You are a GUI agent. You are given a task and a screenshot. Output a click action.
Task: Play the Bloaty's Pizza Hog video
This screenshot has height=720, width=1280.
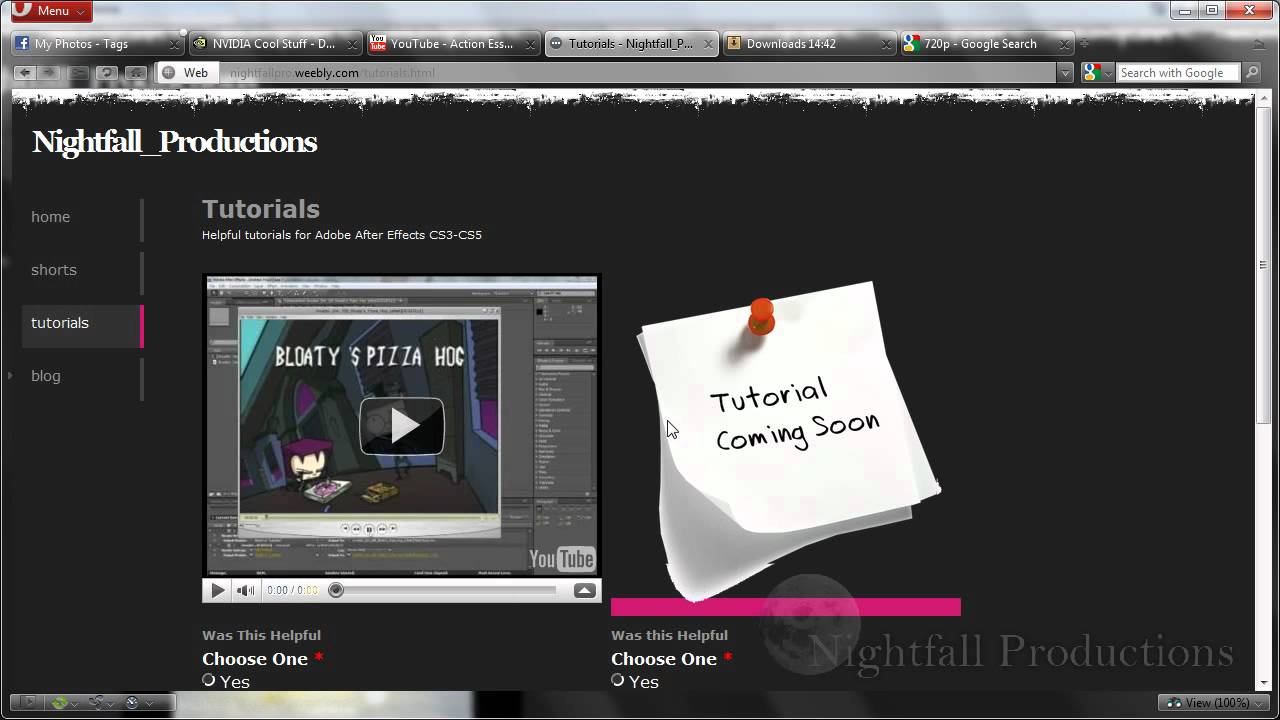tap(402, 426)
